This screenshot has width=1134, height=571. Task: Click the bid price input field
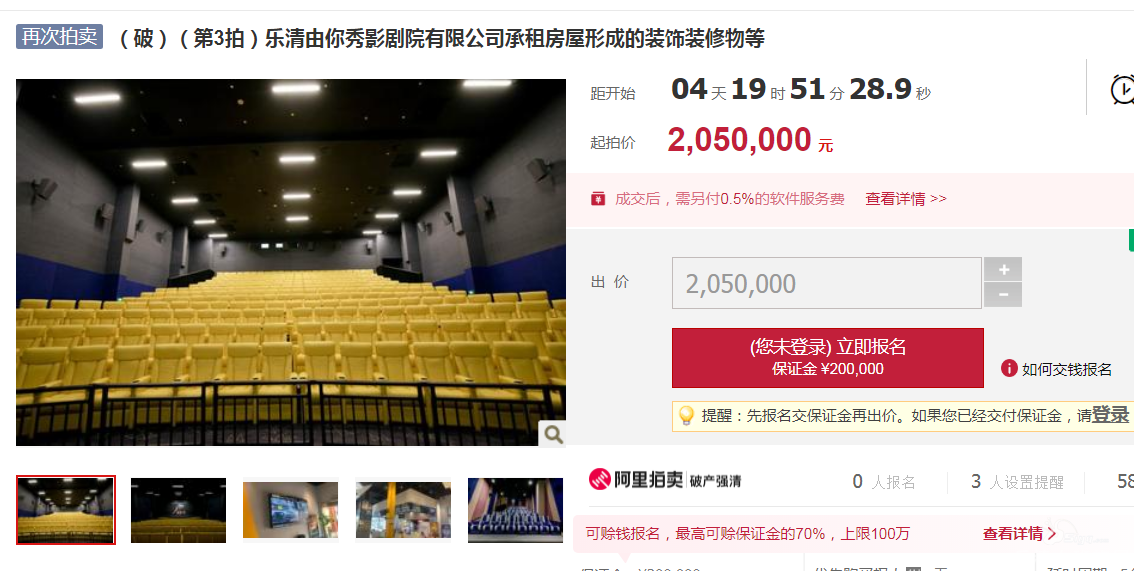click(x=827, y=283)
